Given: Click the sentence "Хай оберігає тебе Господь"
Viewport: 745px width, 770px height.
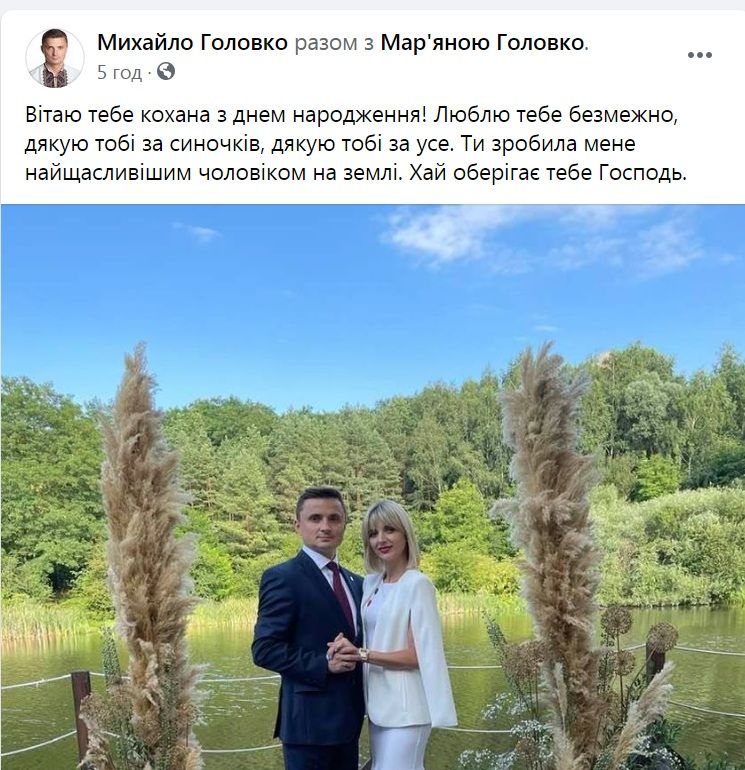Looking at the screenshot, I should click(x=546, y=174).
